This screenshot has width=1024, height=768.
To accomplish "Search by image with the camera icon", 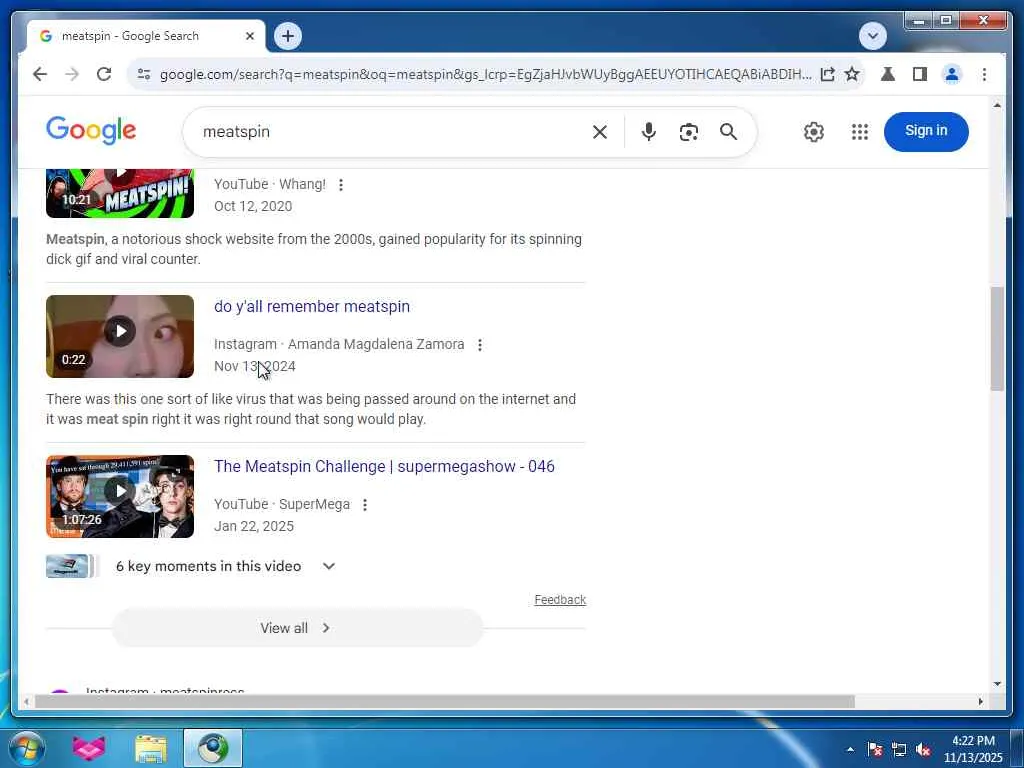I will 688,132.
